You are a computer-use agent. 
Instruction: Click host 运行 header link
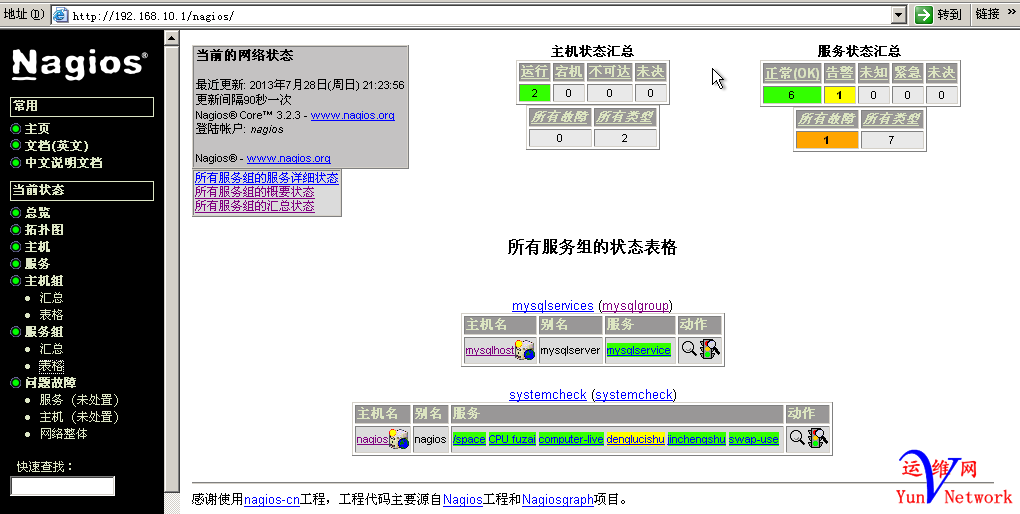[535, 72]
